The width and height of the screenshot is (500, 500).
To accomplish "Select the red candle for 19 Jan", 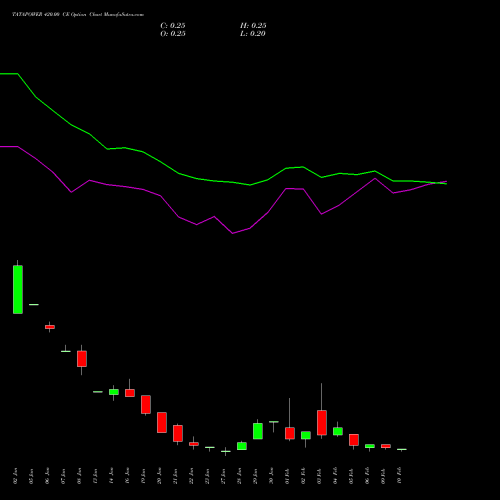I will pos(146,404).
